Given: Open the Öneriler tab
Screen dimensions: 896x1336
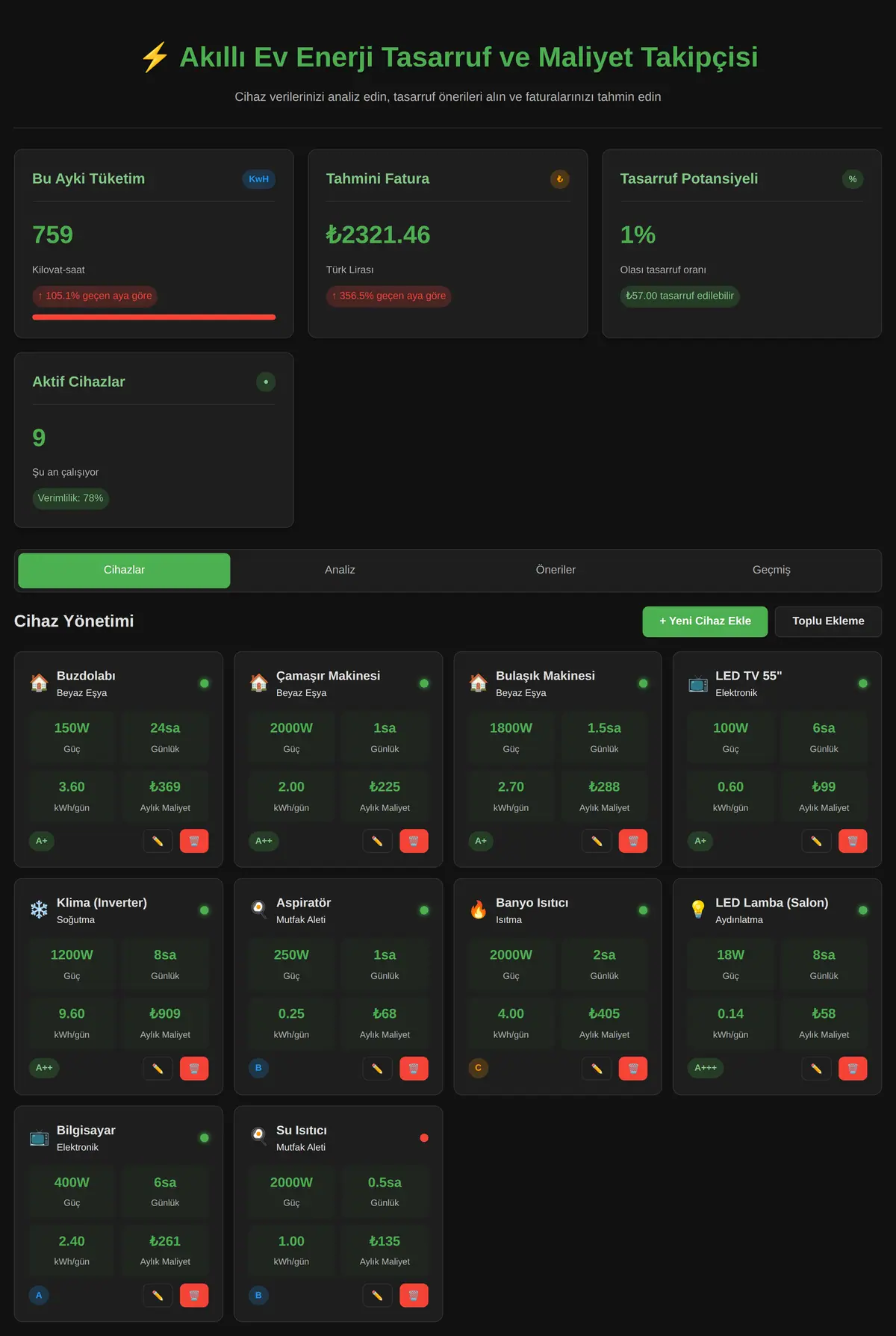Looking at the screenshot, I should point(556,571).
